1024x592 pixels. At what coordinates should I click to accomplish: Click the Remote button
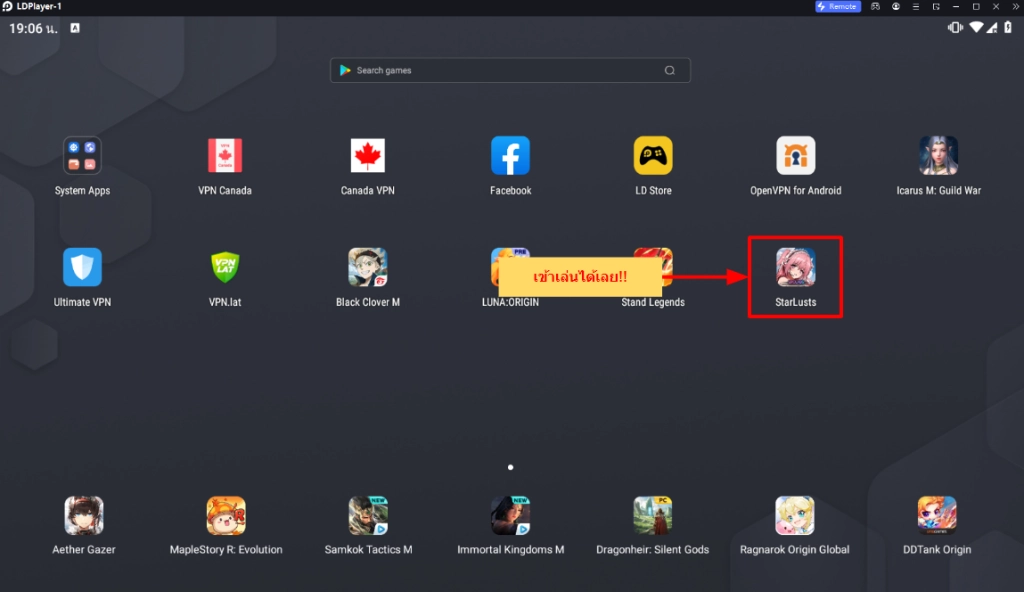pyautogui.click(x=838, y=7)
